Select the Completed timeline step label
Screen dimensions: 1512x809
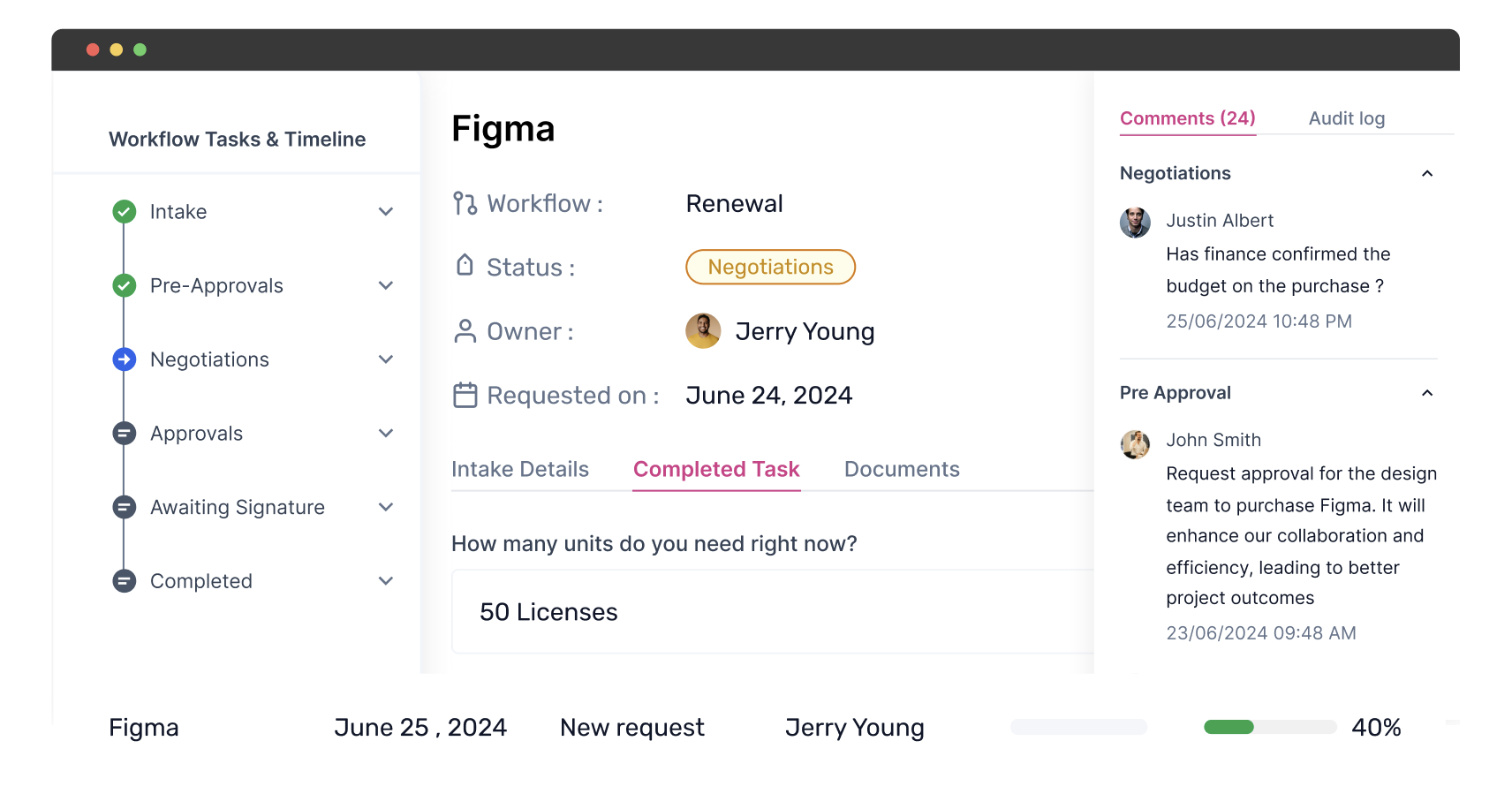[201, 581]
